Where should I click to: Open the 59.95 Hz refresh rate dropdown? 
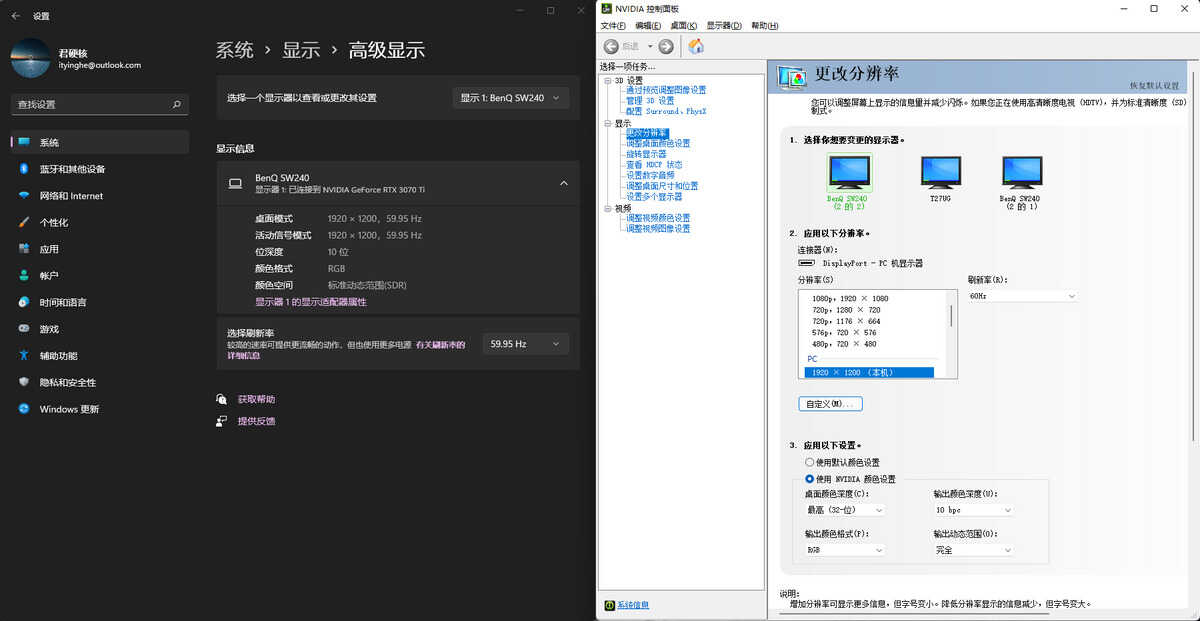[x=525, y=344]
